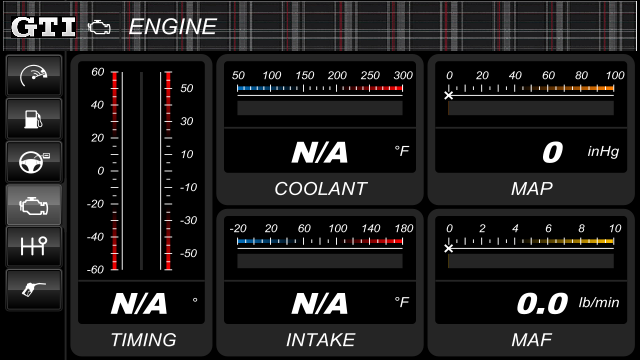Click the GTI logo

(43, 27)
